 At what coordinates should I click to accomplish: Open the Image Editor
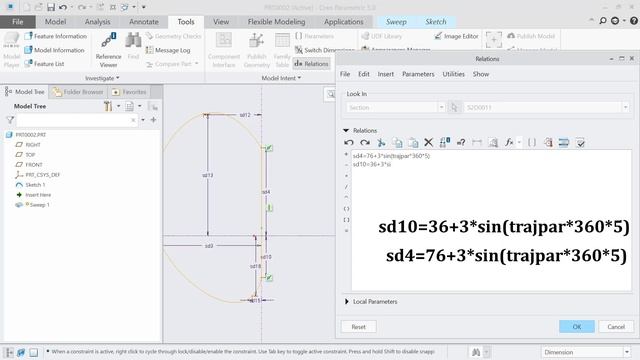pos(456,36)
